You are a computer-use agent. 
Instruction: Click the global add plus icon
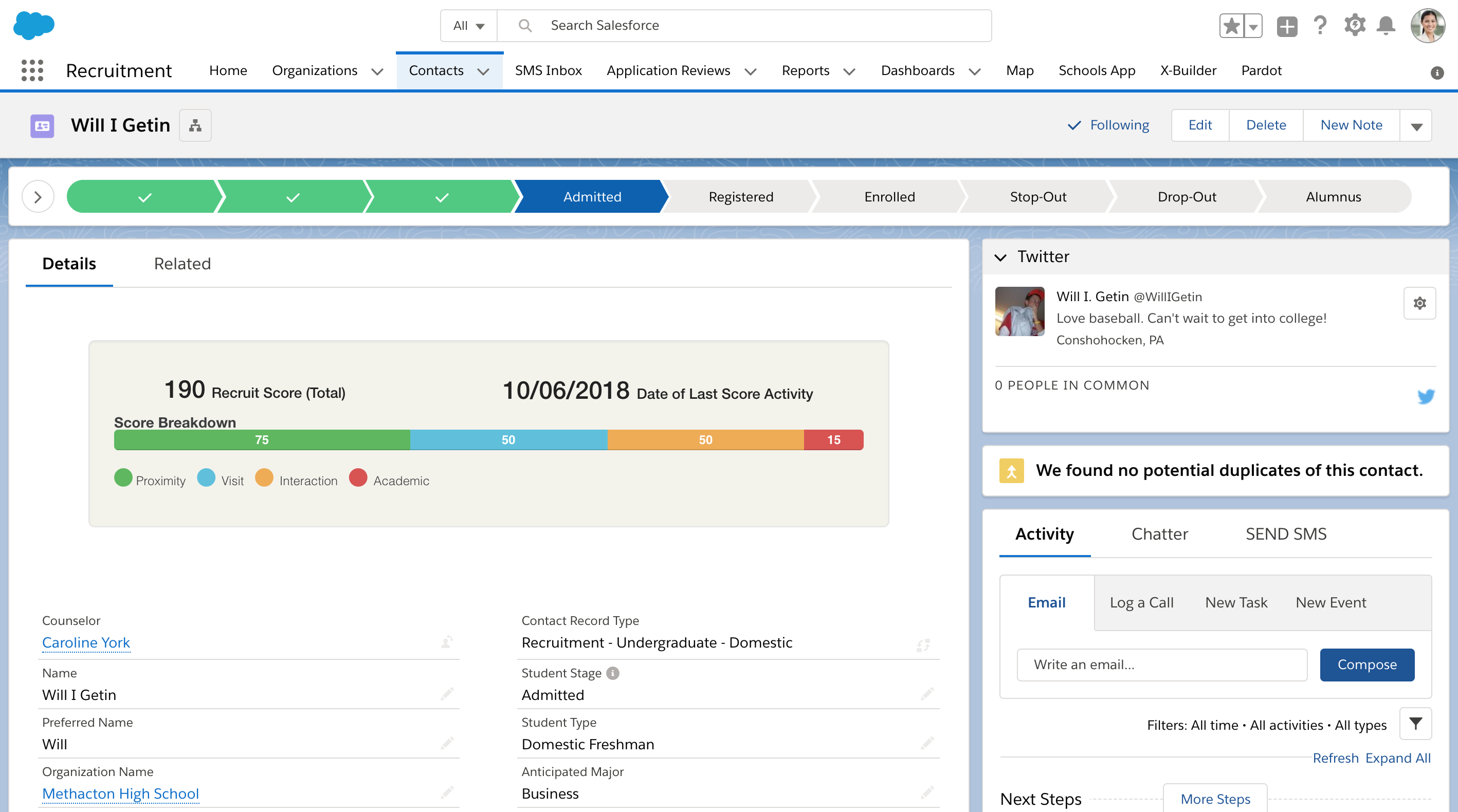point(1286,26)
